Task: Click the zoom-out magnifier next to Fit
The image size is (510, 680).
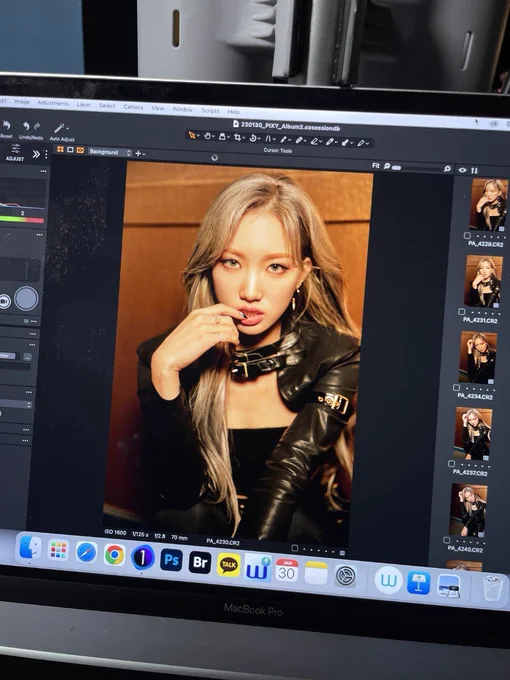Action: [x=386, y=166]
